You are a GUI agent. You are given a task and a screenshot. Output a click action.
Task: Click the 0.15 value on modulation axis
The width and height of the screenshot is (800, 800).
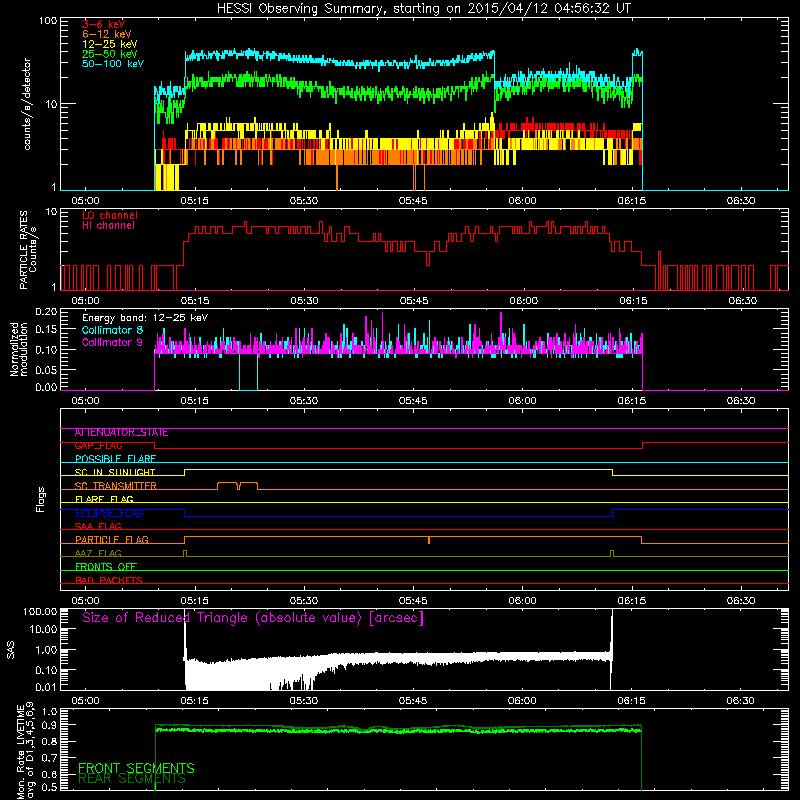(x=46, y=330)
